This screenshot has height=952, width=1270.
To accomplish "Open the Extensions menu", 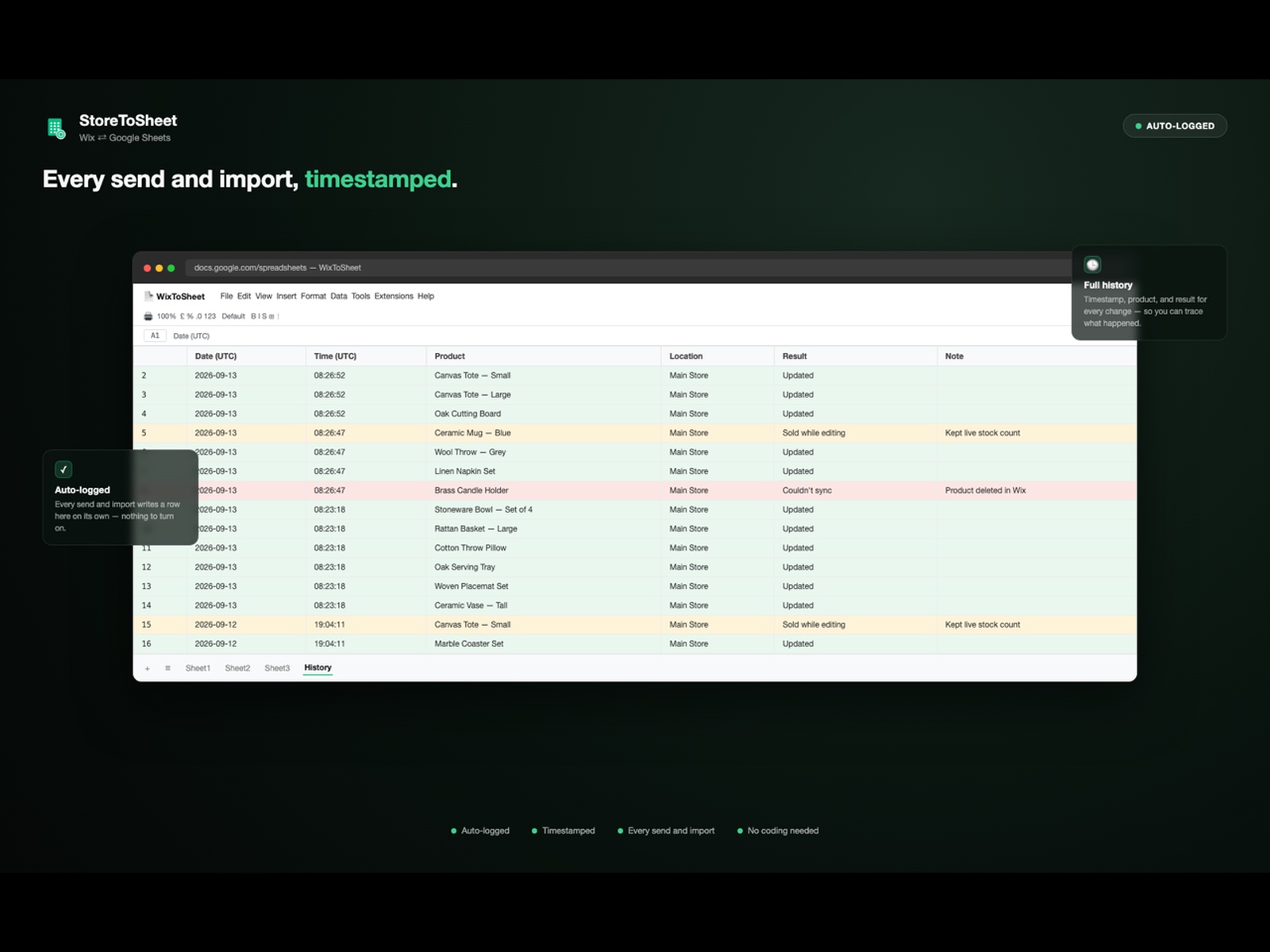I will click(394, 296).
